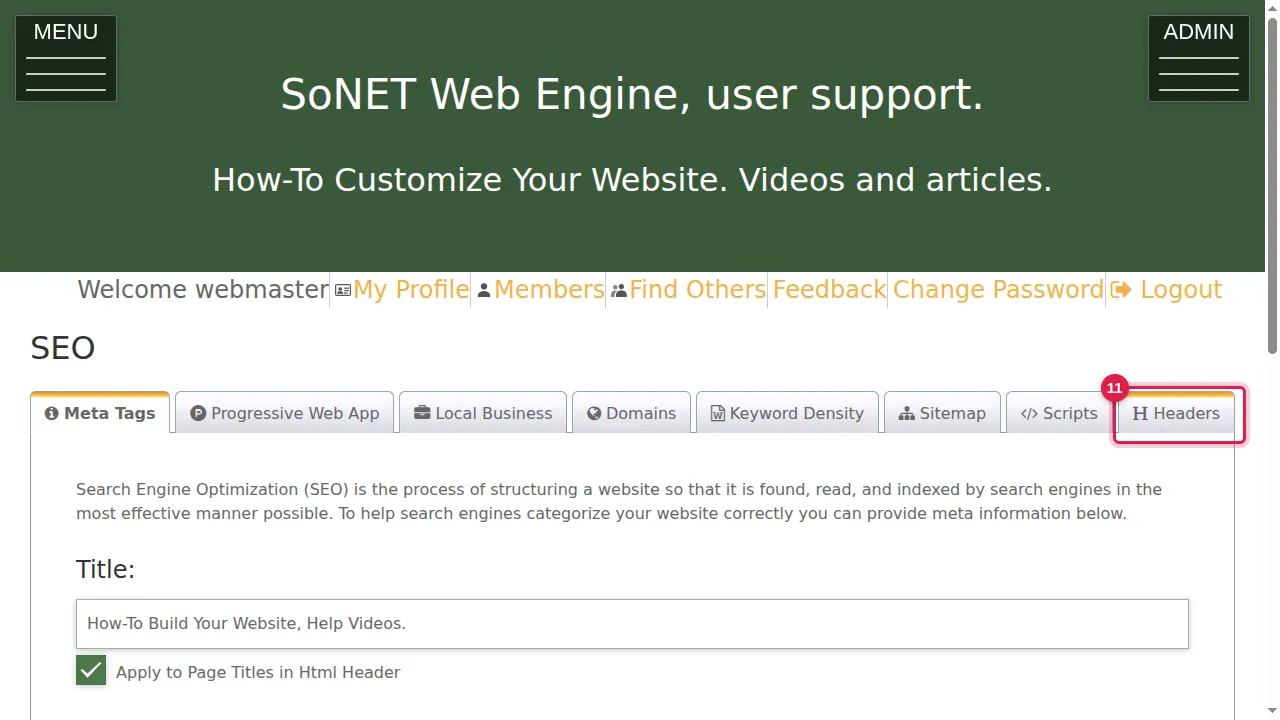1280x720 pixels.
Task: Click the logout arrow icon
Action: click(x=1121, y=290)
